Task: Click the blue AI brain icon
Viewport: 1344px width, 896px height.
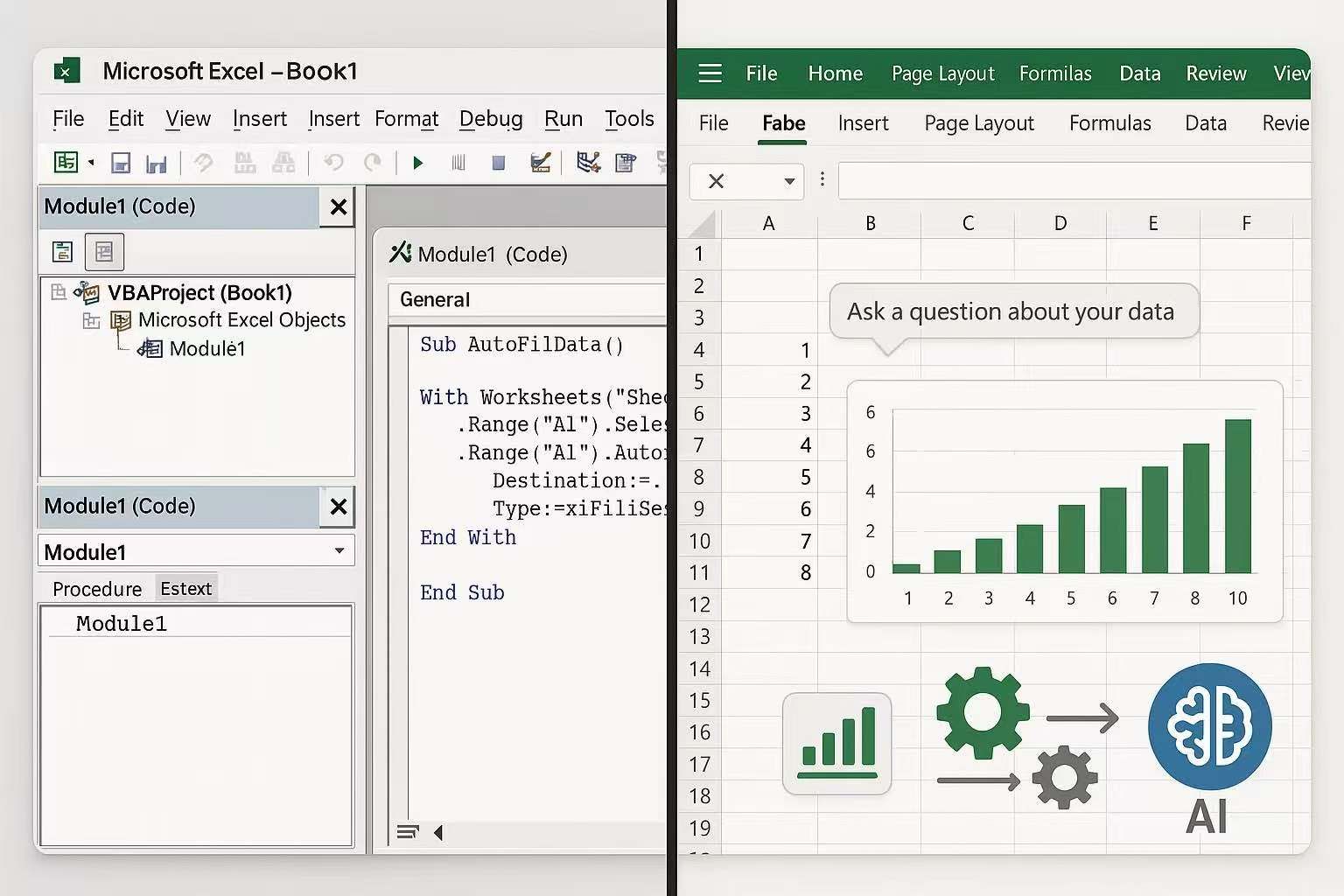Action: (1209, 726)
